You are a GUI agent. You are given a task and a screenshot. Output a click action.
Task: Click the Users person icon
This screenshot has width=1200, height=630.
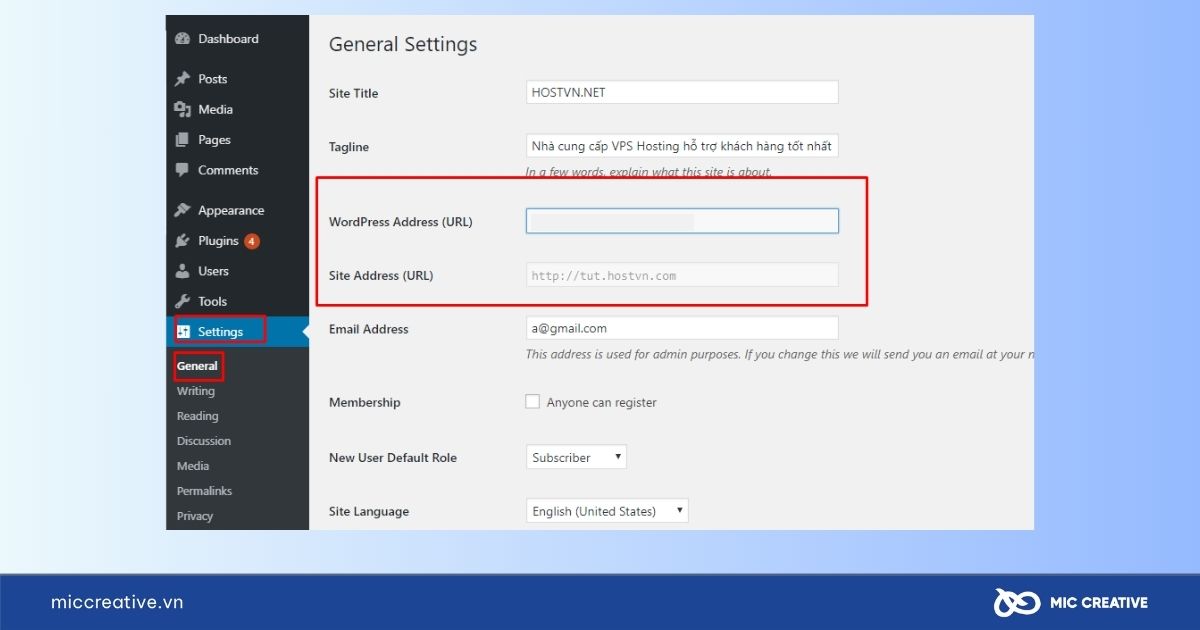click(x=182, y=271)
